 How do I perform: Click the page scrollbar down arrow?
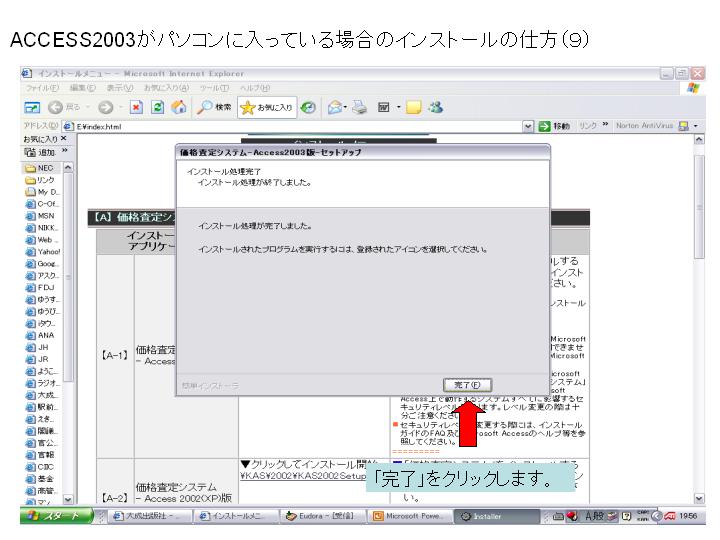click(x=699, y=499)
